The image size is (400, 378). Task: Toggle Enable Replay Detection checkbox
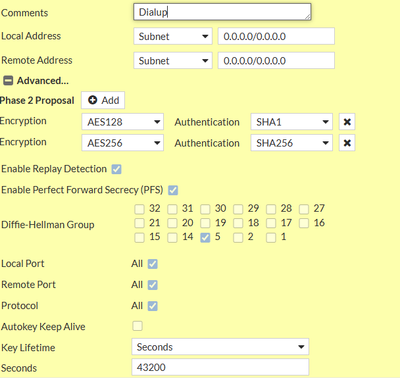tap(116, 169)
